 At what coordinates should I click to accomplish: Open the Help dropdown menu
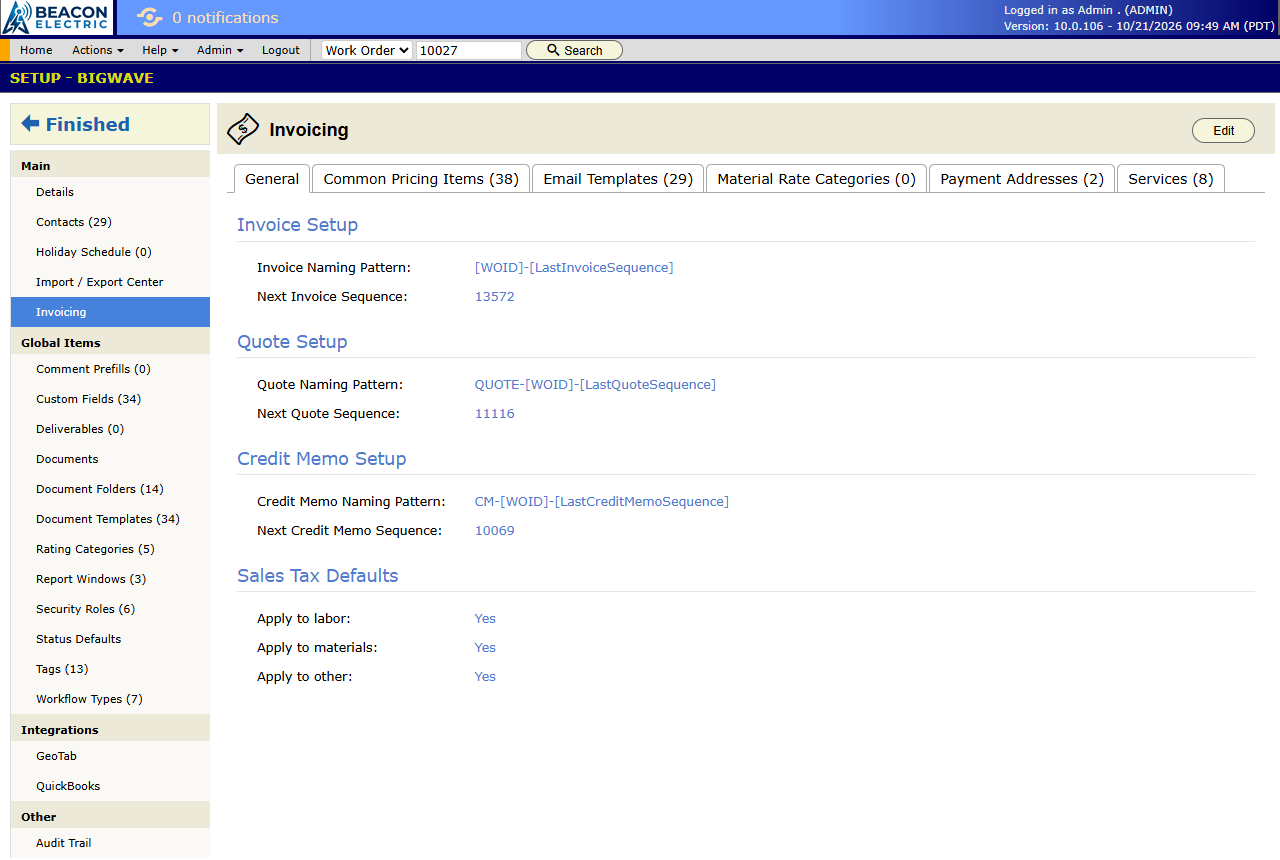160,50
